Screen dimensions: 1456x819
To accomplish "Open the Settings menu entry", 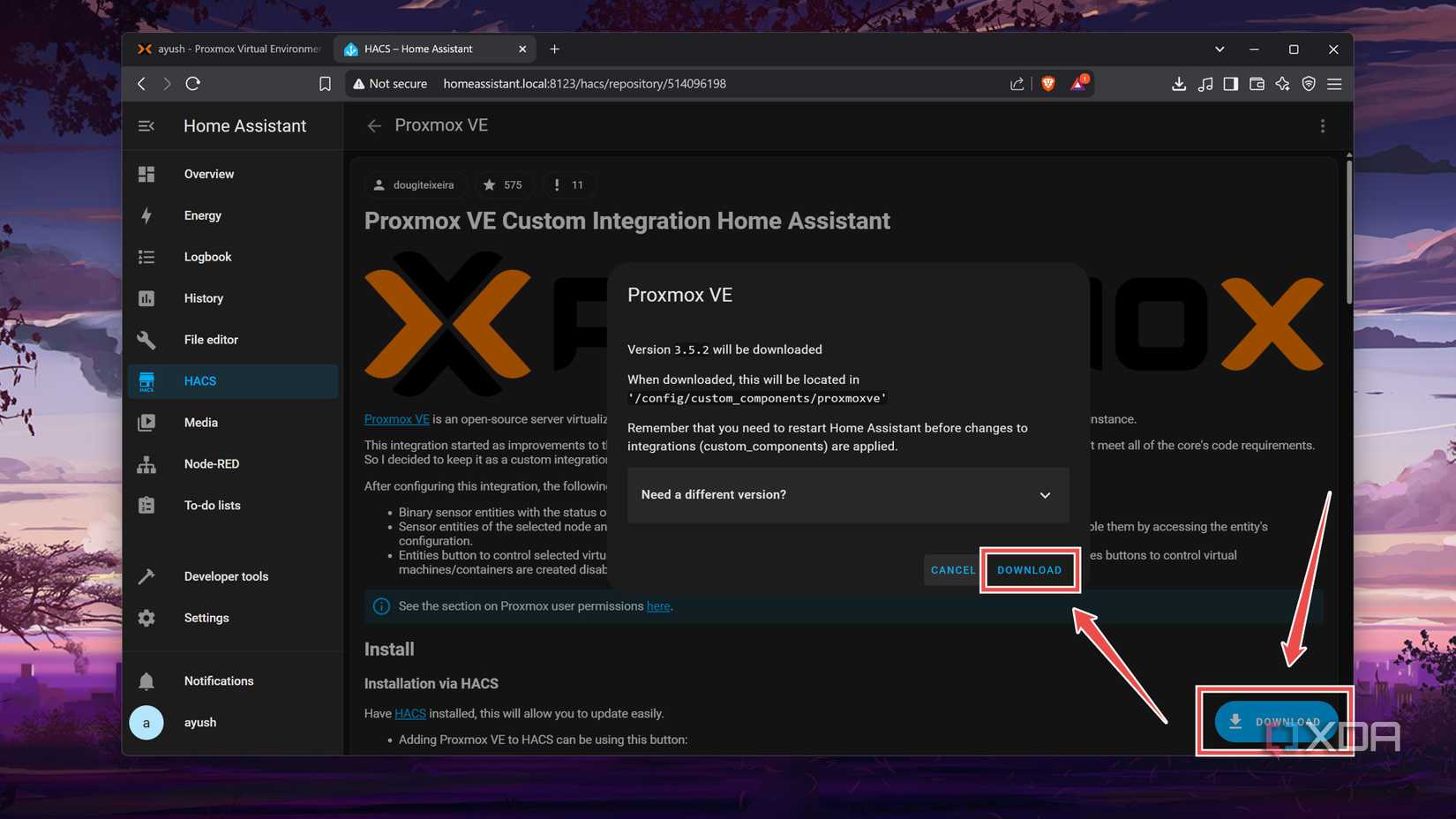I will tap(206, 617).
